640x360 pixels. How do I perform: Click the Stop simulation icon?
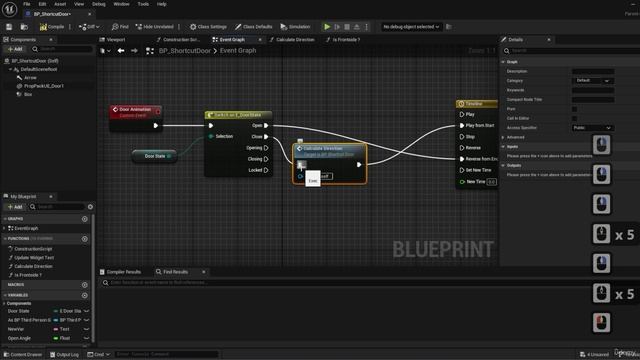(347, 27)
